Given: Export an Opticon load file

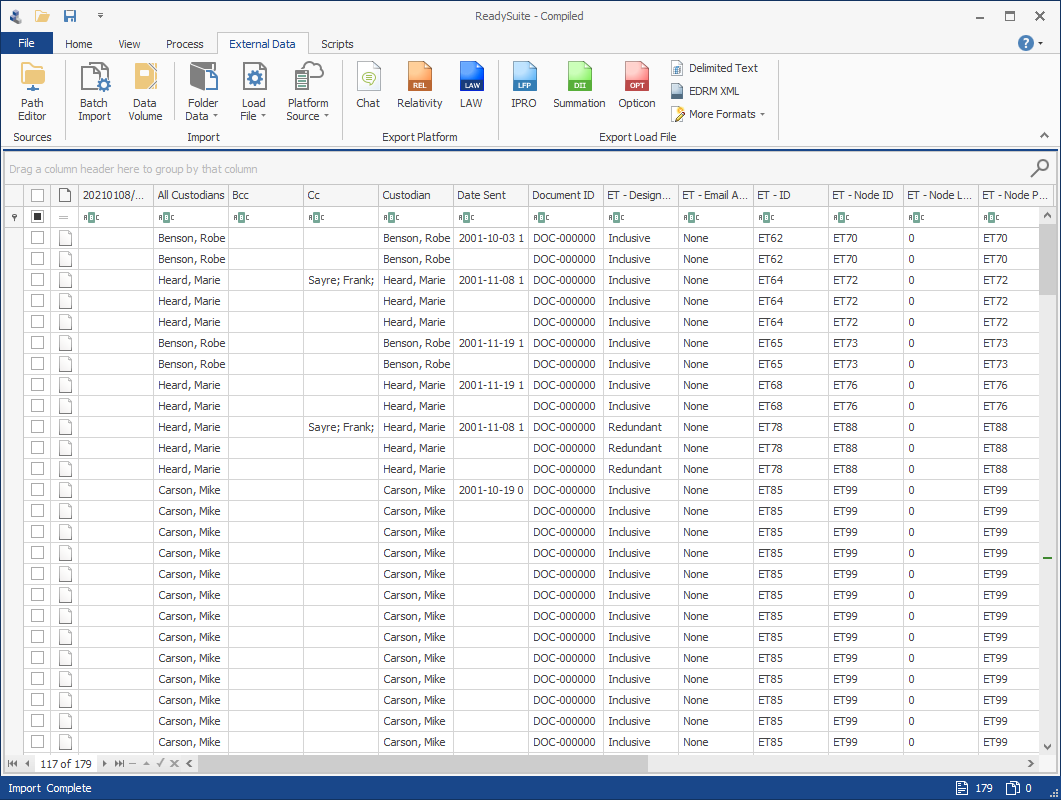Looking at the screenshot, I should pyautogui.click(x=637, y=85).
